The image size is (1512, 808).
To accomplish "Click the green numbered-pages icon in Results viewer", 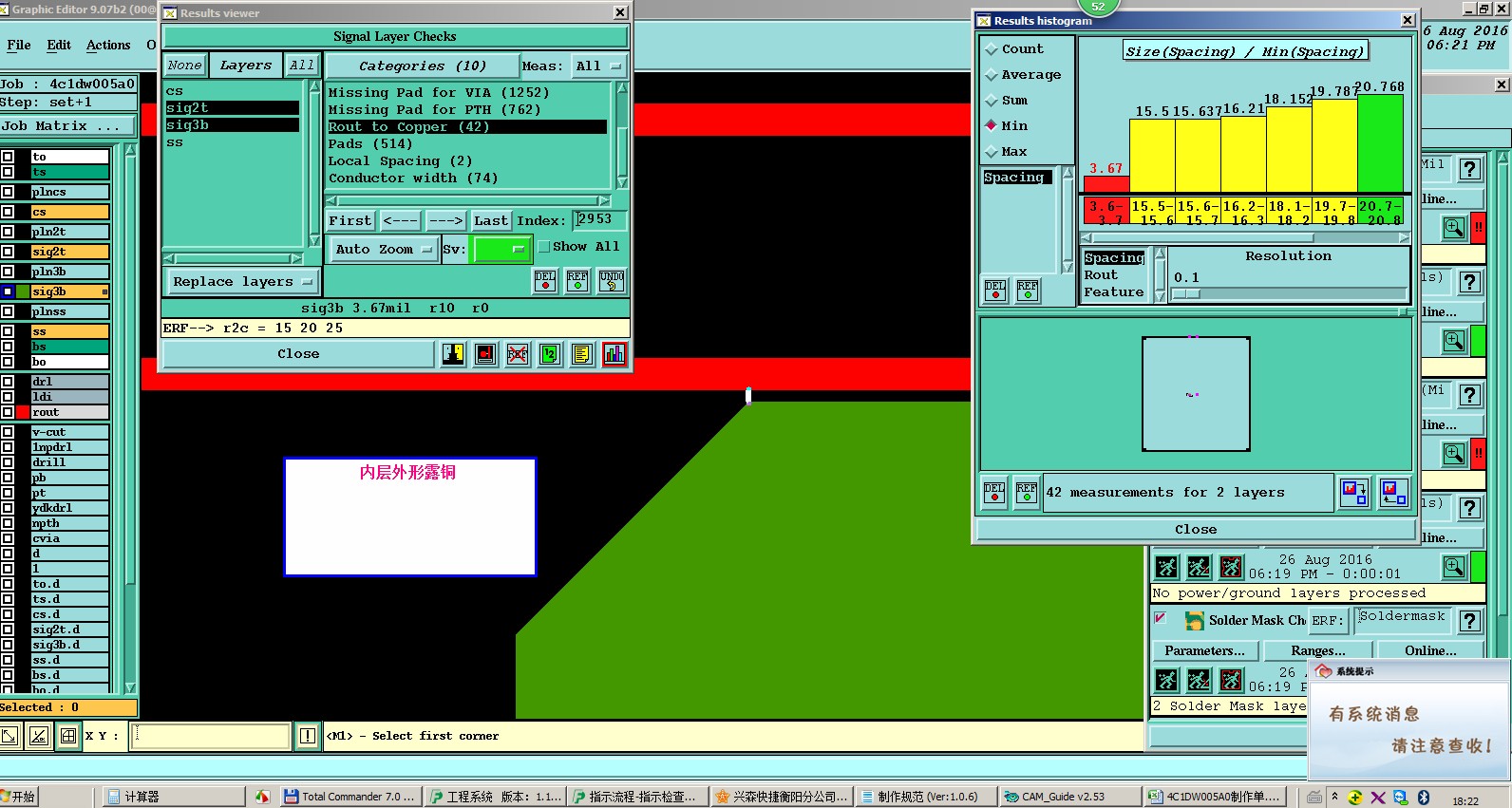I will (x=550, y=354).
